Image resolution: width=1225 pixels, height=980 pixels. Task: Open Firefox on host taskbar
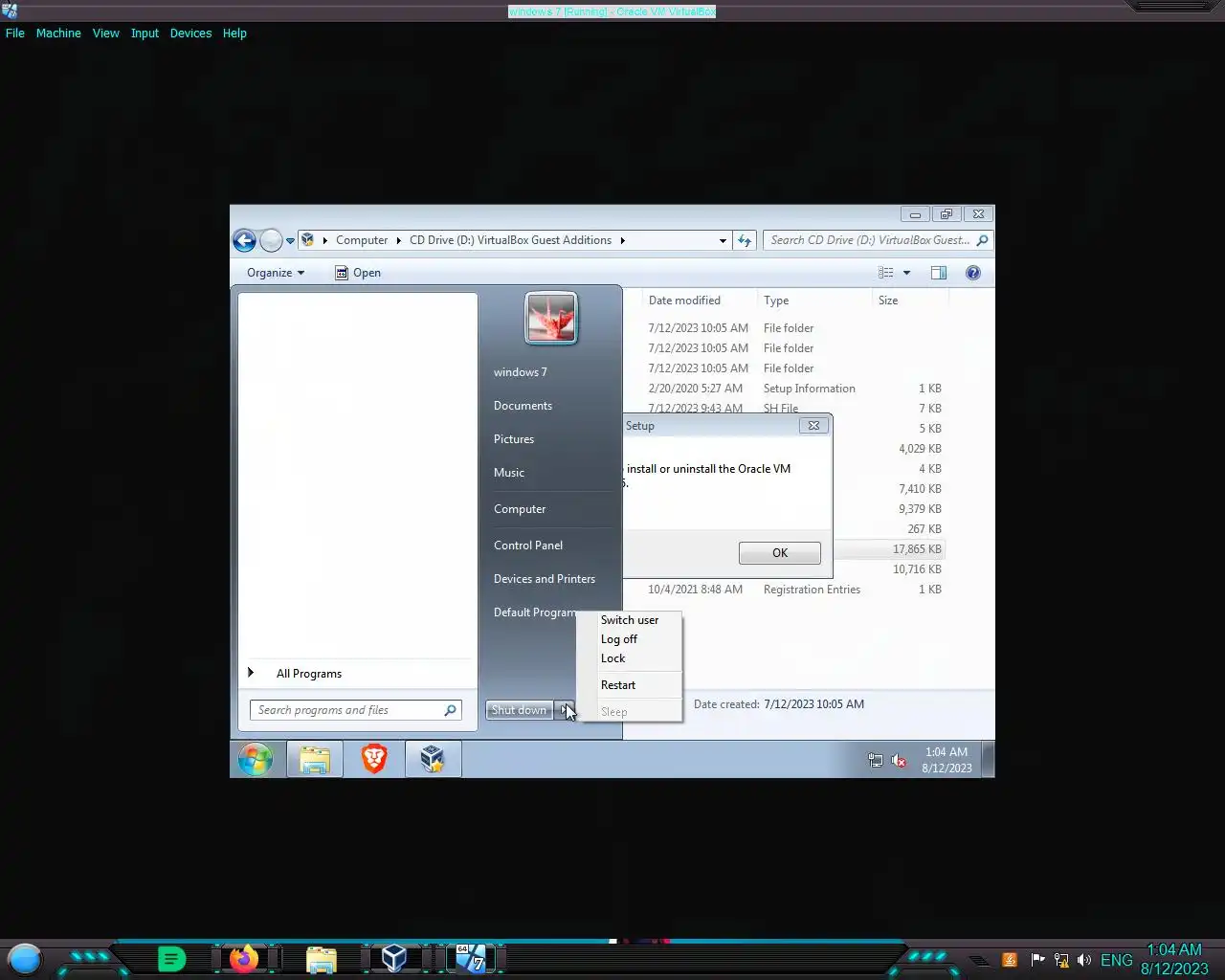[x=243, y=959]
